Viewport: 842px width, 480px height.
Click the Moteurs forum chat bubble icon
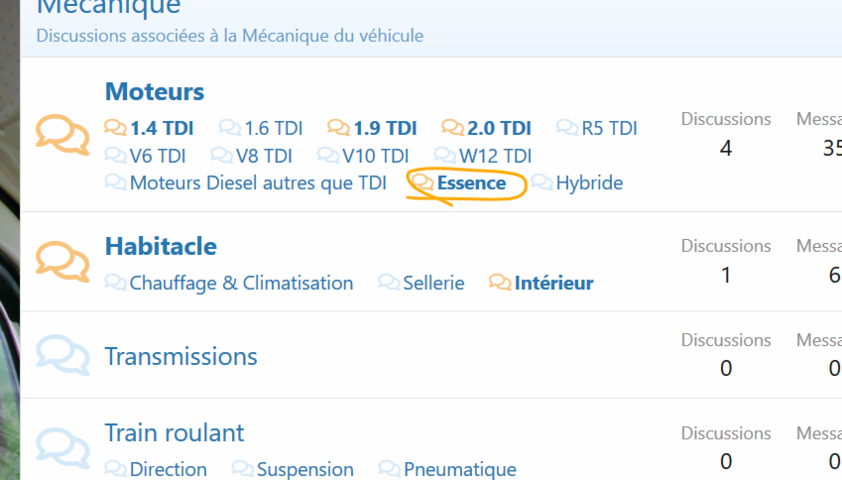[x=62, y=135]
